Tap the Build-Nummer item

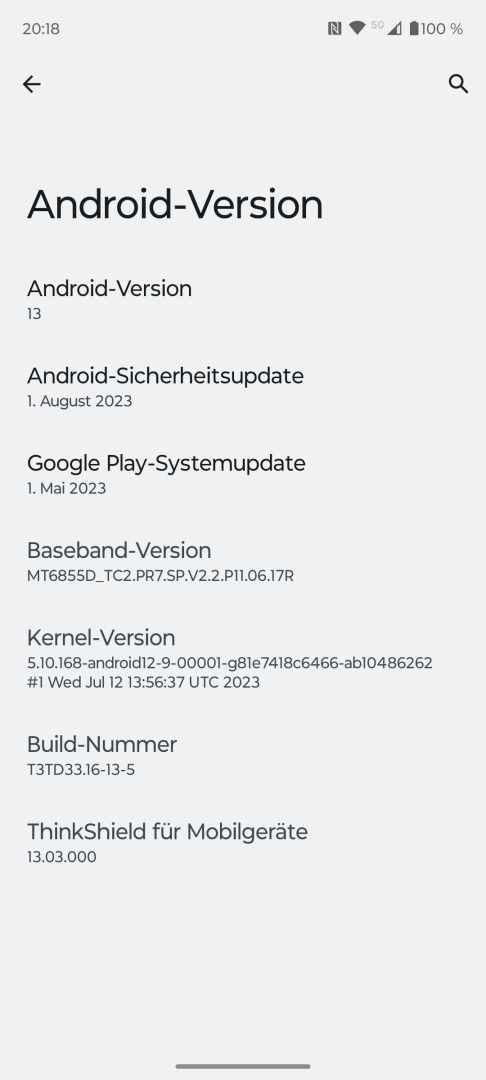coord(243,756)
